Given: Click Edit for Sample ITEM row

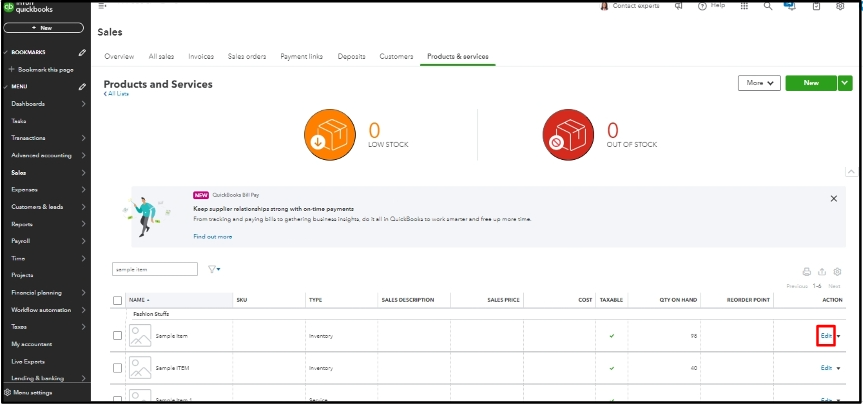Looking at the screenshot, I should (826, 368).
